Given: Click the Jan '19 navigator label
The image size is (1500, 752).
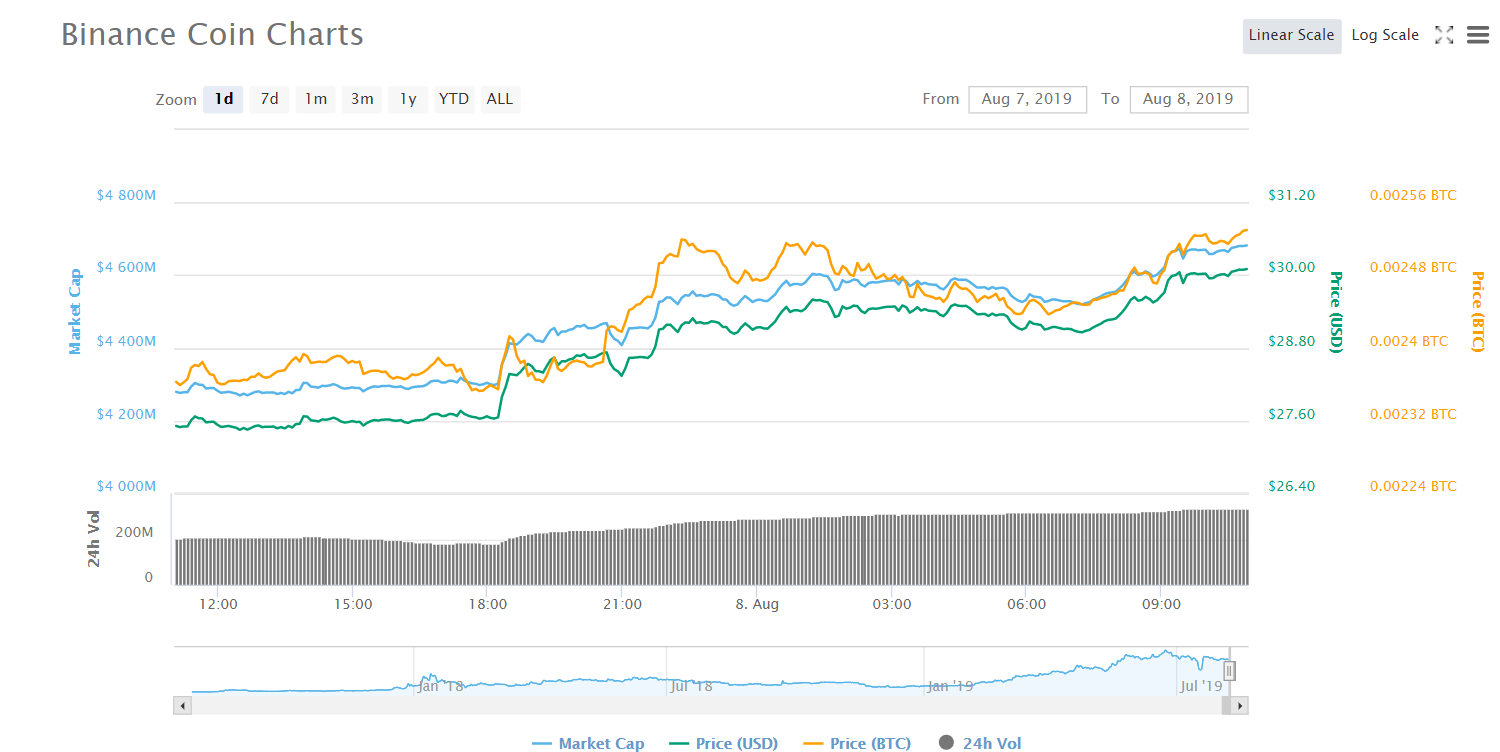Looking at the screenshot, I should coord(950,686).
